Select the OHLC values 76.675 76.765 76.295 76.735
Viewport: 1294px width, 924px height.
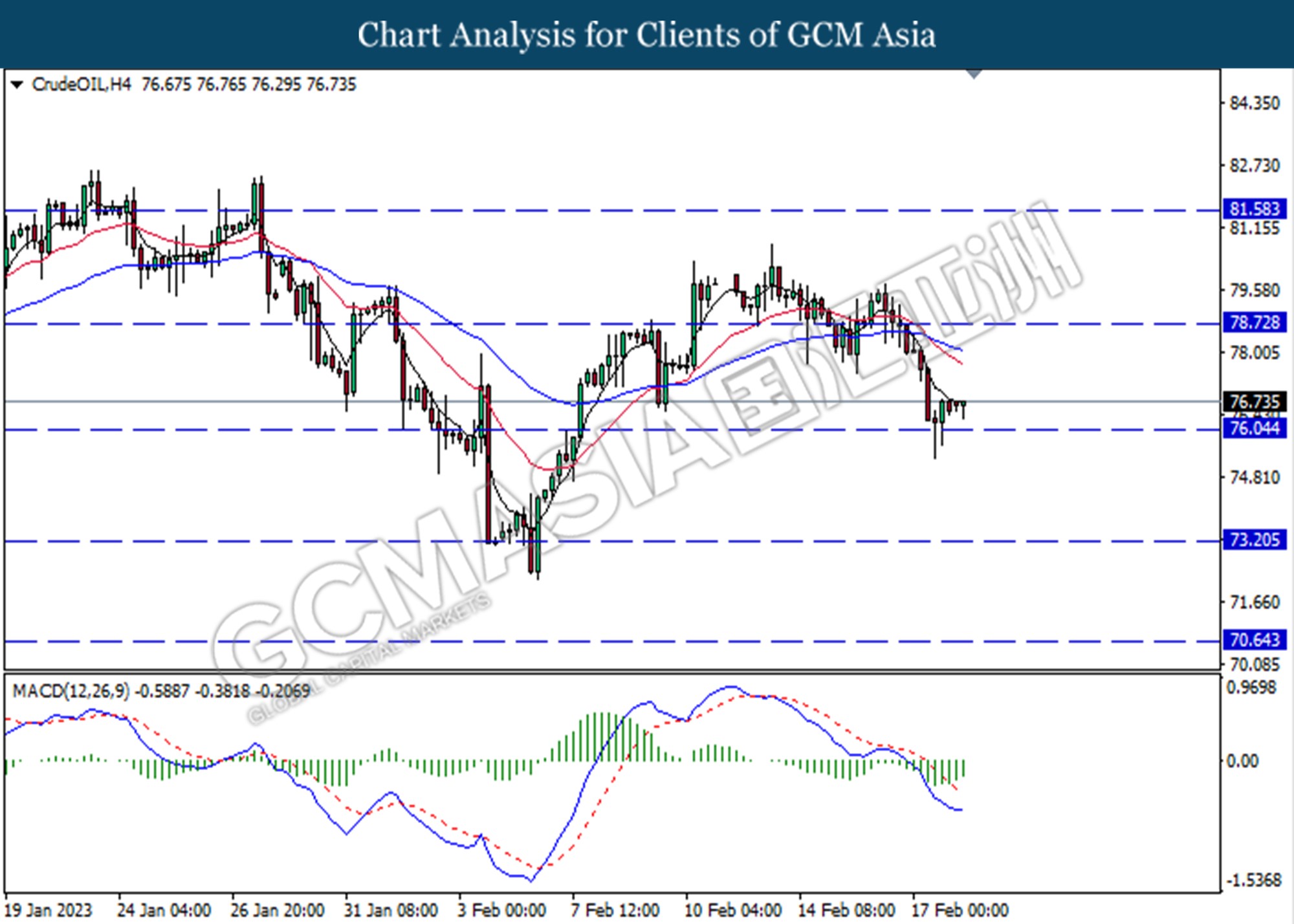click(249, 85)
